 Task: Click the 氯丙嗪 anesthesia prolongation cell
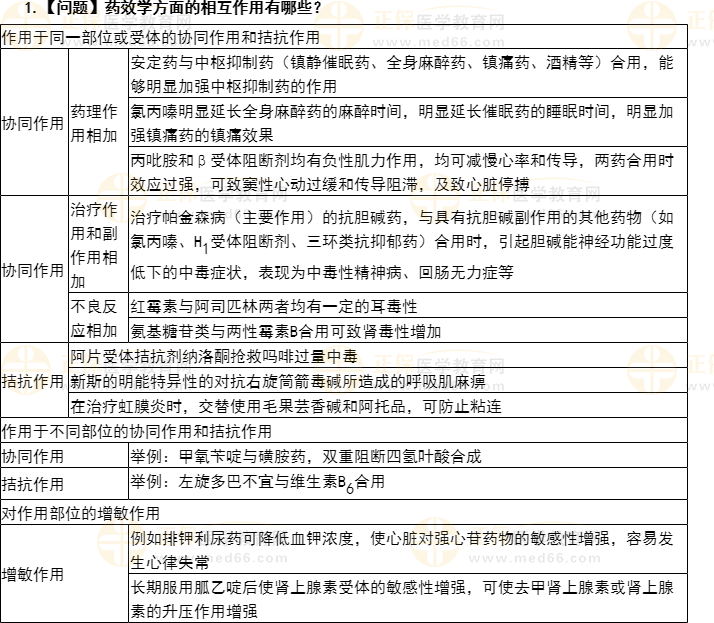(x=408, y=123)
